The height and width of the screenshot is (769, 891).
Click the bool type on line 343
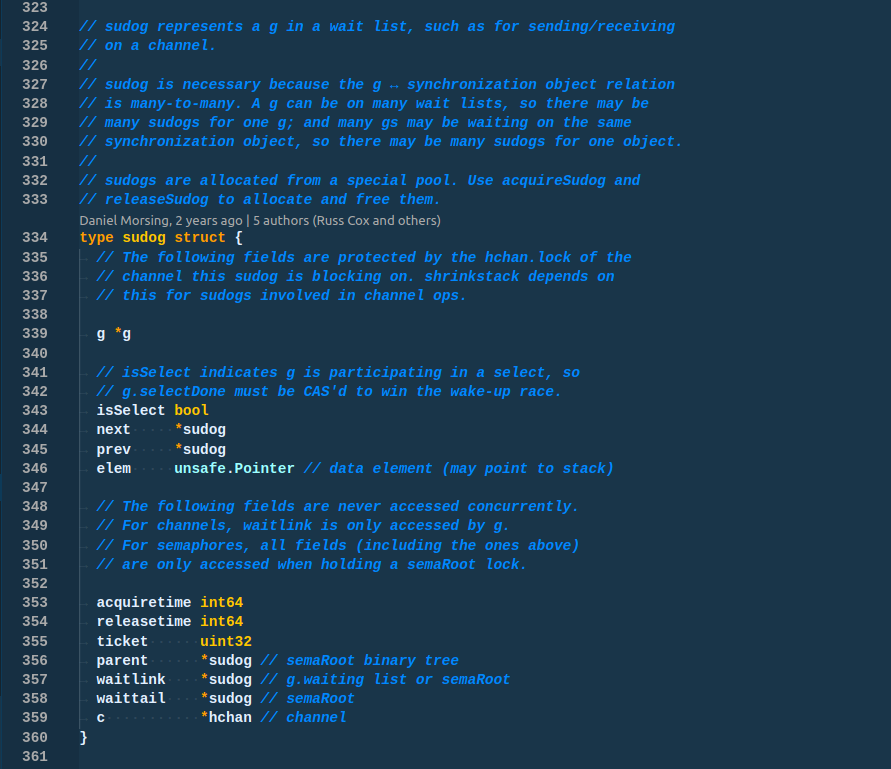pyautogui.click(x=191, y=410)
